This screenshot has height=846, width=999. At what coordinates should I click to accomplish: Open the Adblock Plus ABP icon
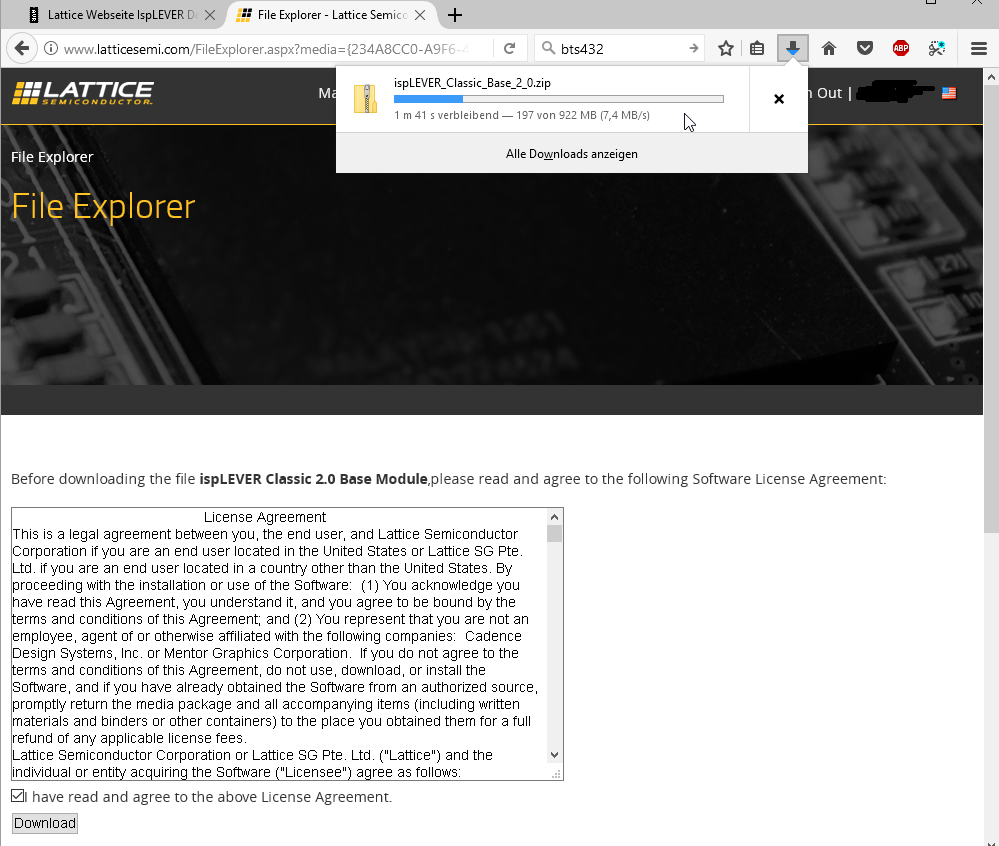[x=901, y=48]
